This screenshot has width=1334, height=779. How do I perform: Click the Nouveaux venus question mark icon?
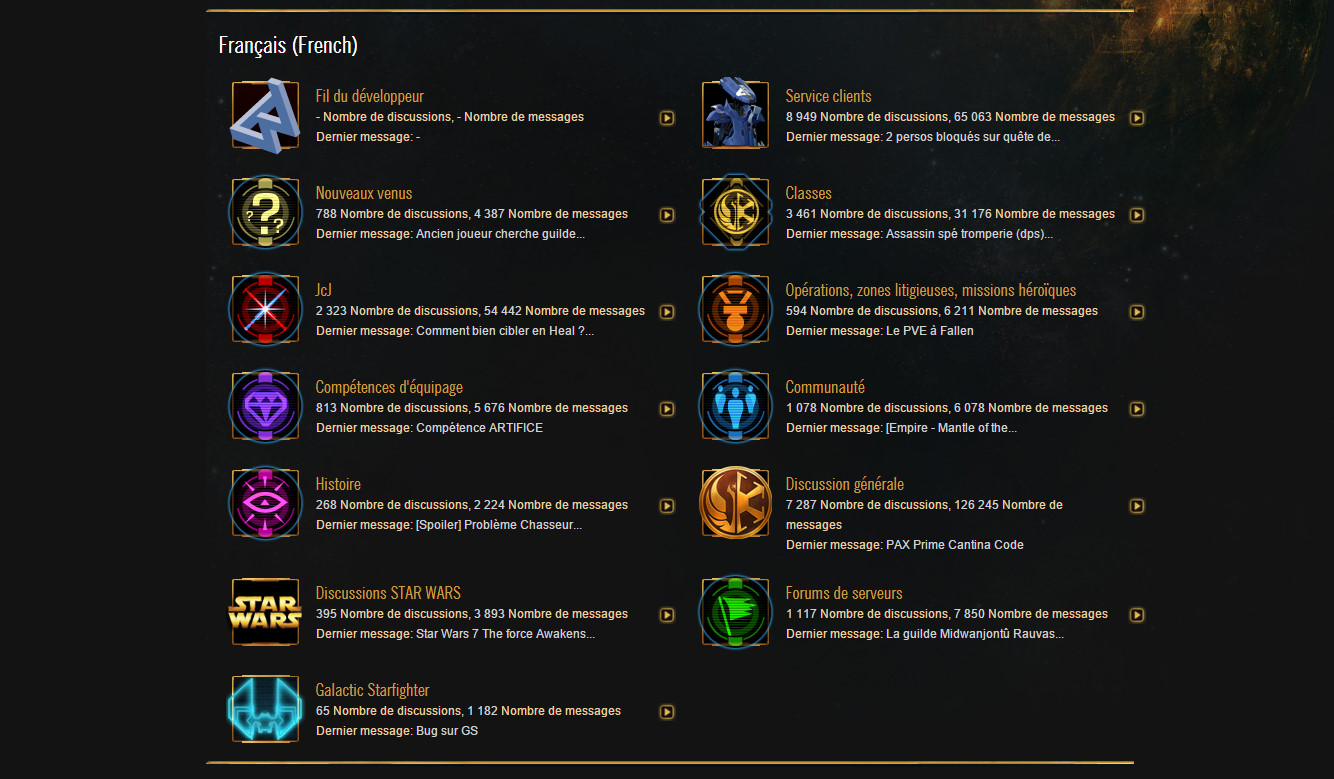265,211
